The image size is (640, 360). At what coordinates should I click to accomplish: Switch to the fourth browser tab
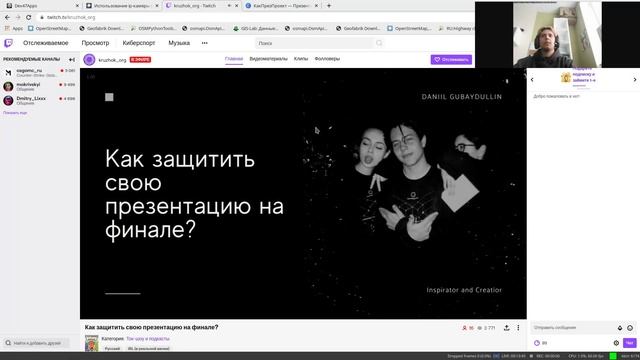[x=282, y=6]
